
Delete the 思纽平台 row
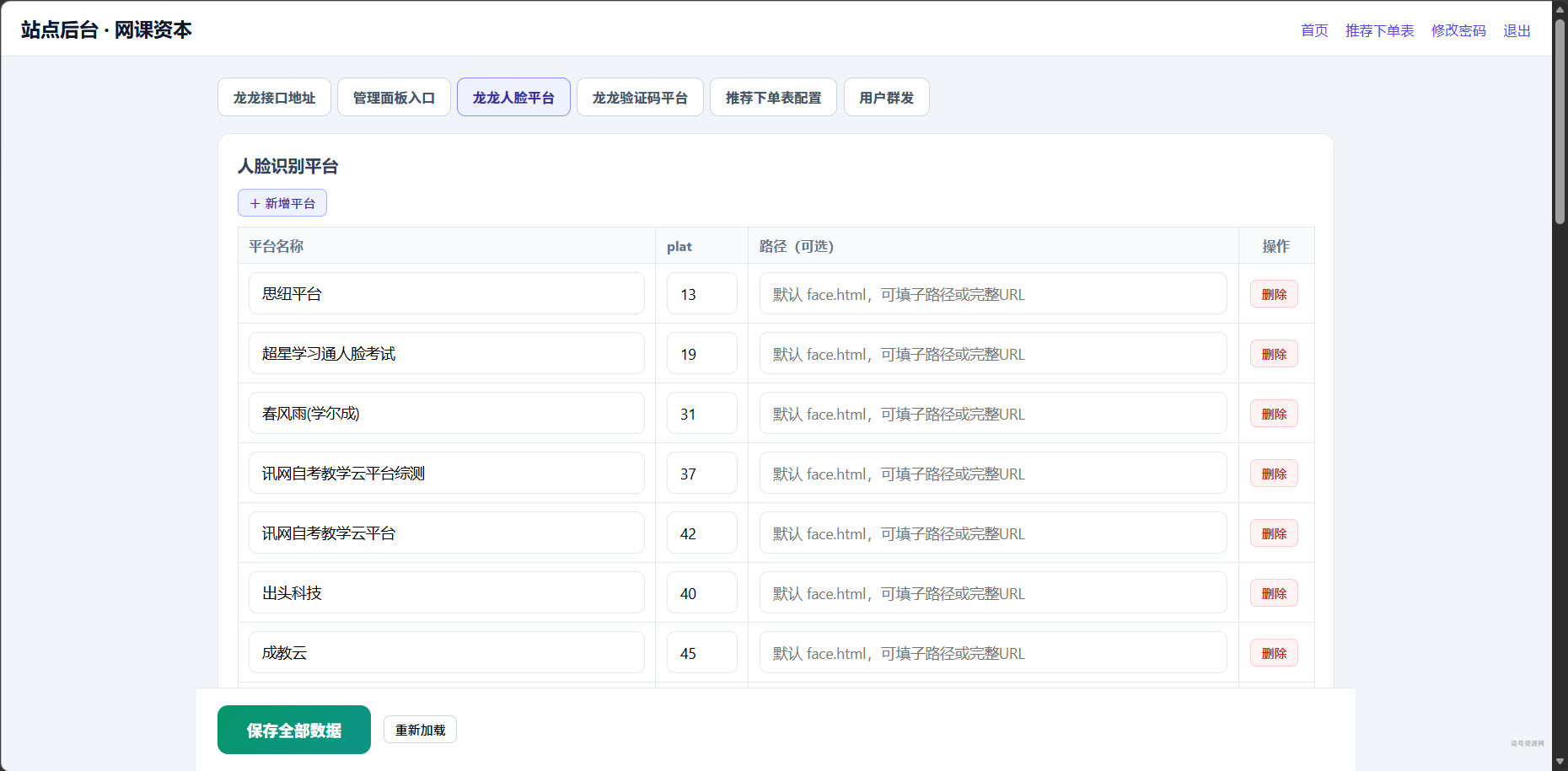(1274, 294)
